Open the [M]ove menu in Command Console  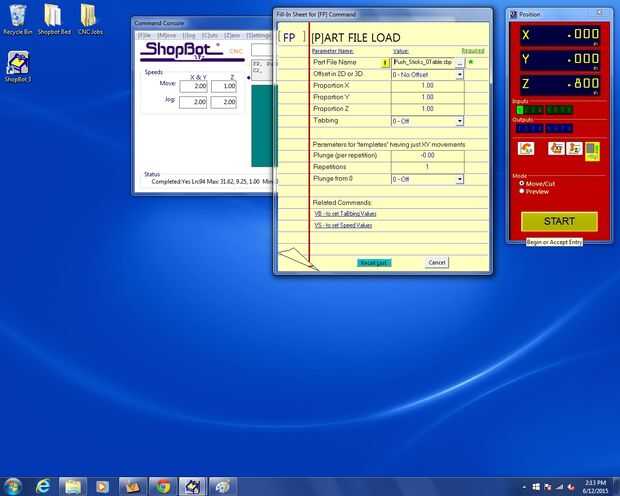coord(166,36)
